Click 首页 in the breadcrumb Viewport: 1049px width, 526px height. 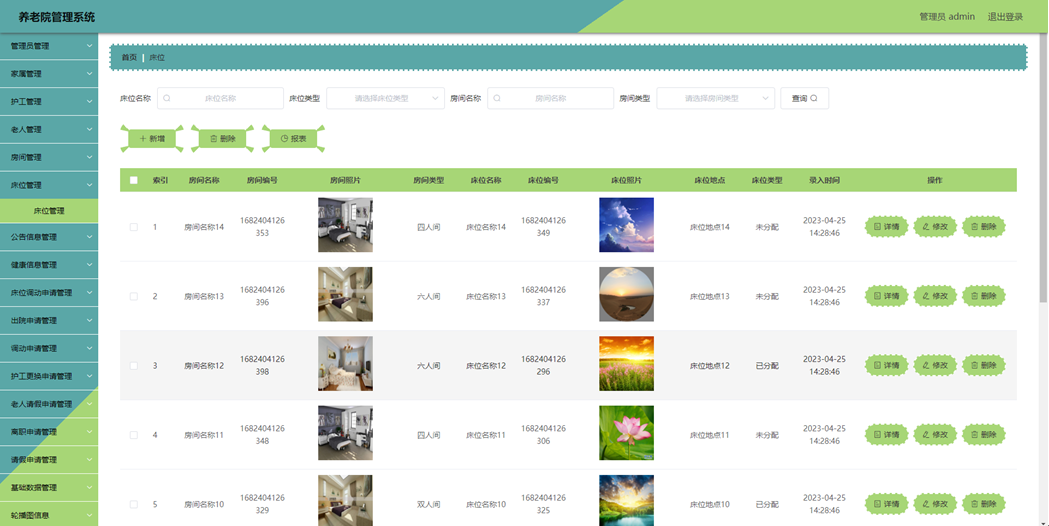(x=129, y=58)
